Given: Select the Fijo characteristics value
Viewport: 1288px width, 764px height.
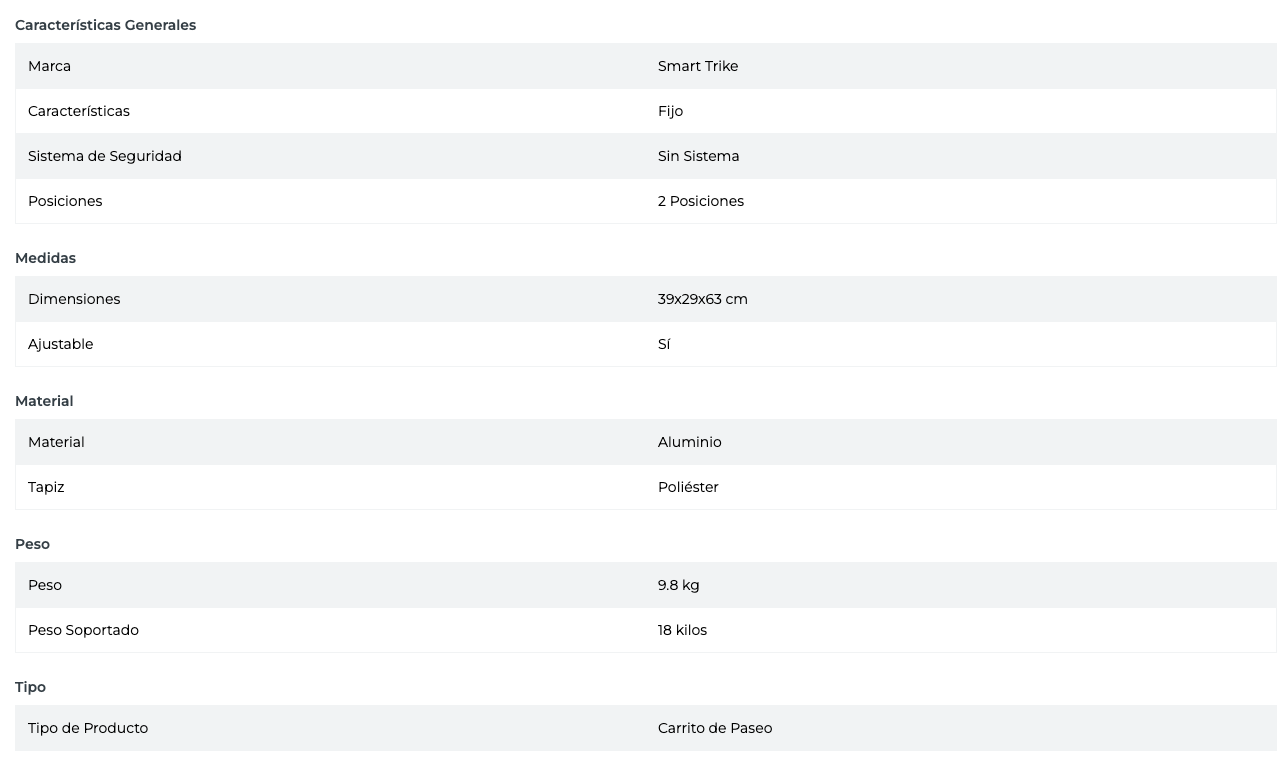Looking at the screenshot, I should pos(670,111).
